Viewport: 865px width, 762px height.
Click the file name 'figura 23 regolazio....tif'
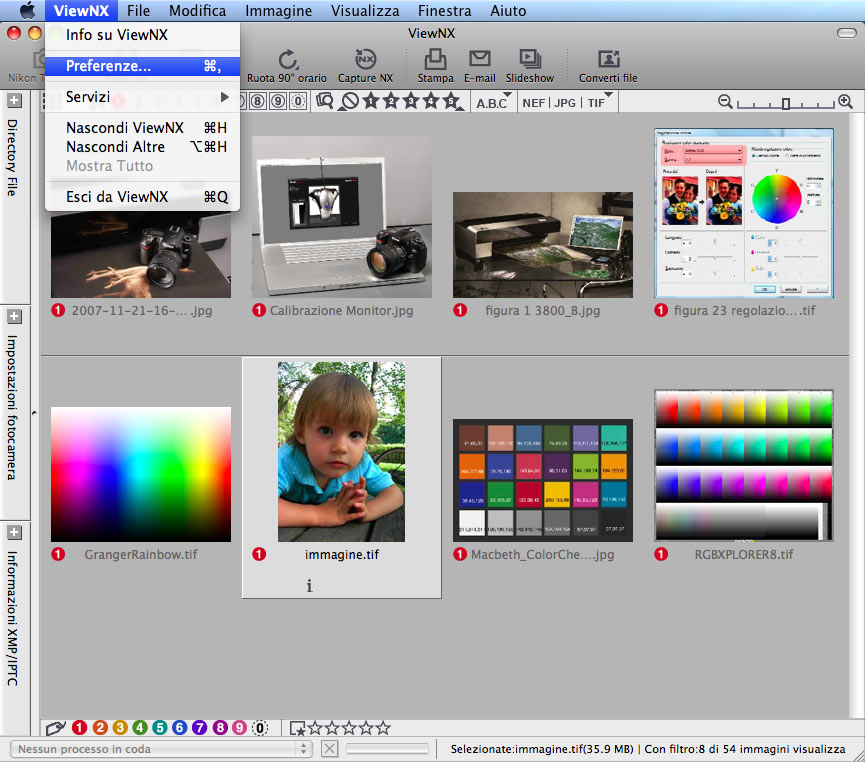(x=744, y=311)
